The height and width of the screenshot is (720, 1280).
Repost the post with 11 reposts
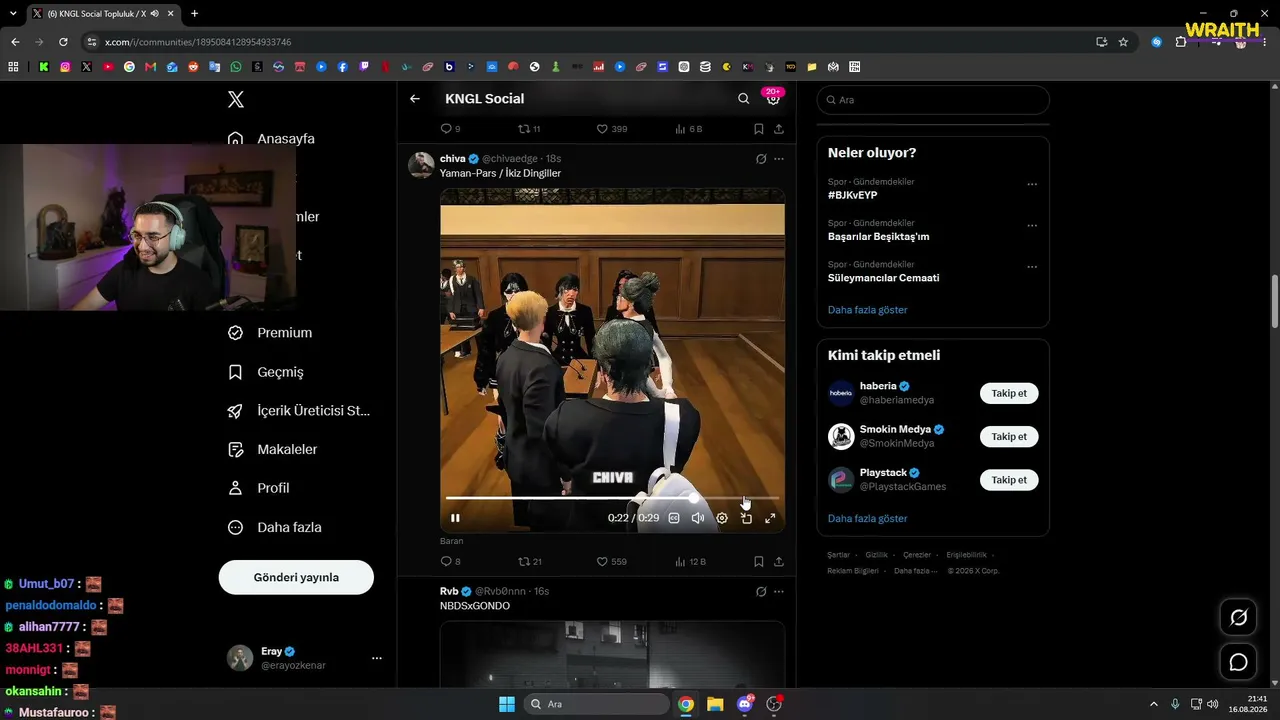529,129
